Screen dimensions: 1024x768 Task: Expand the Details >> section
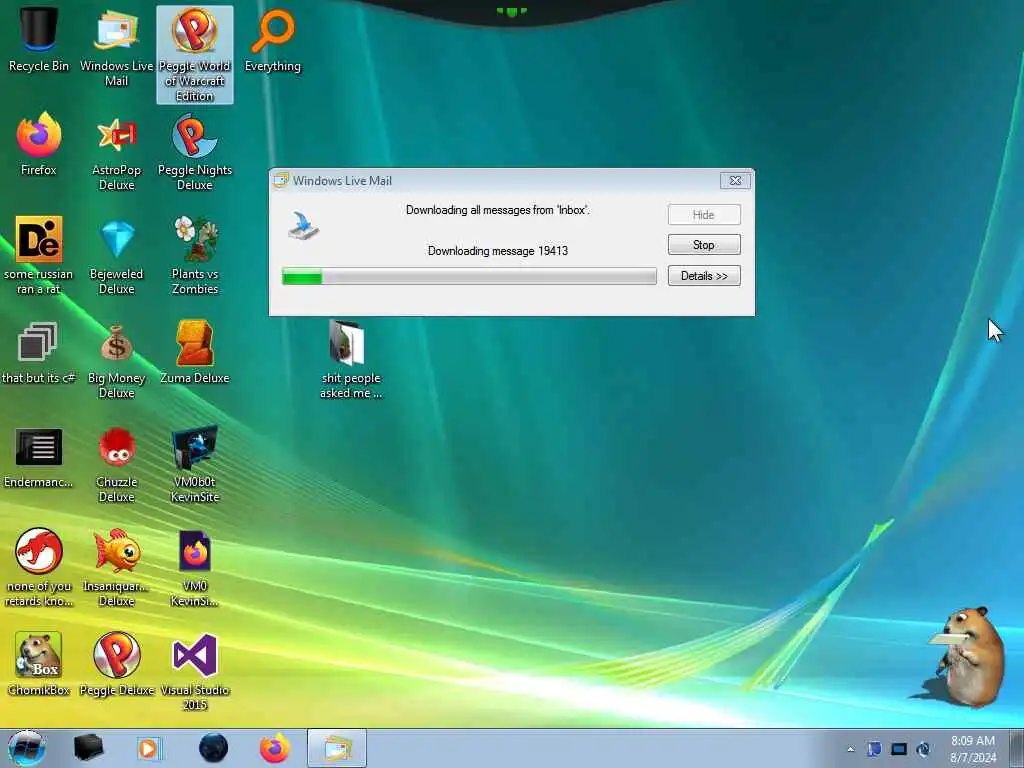pyautogui.click(x=703, y=276)
